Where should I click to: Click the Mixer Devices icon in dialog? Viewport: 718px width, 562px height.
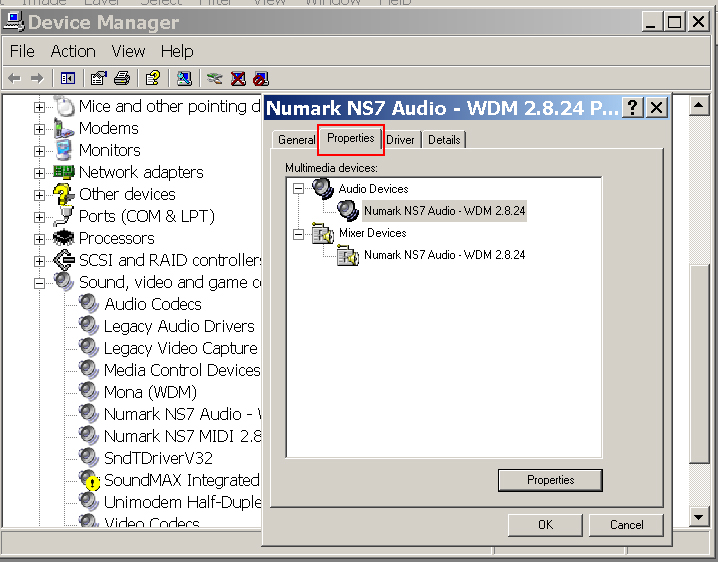click(323, 233)
